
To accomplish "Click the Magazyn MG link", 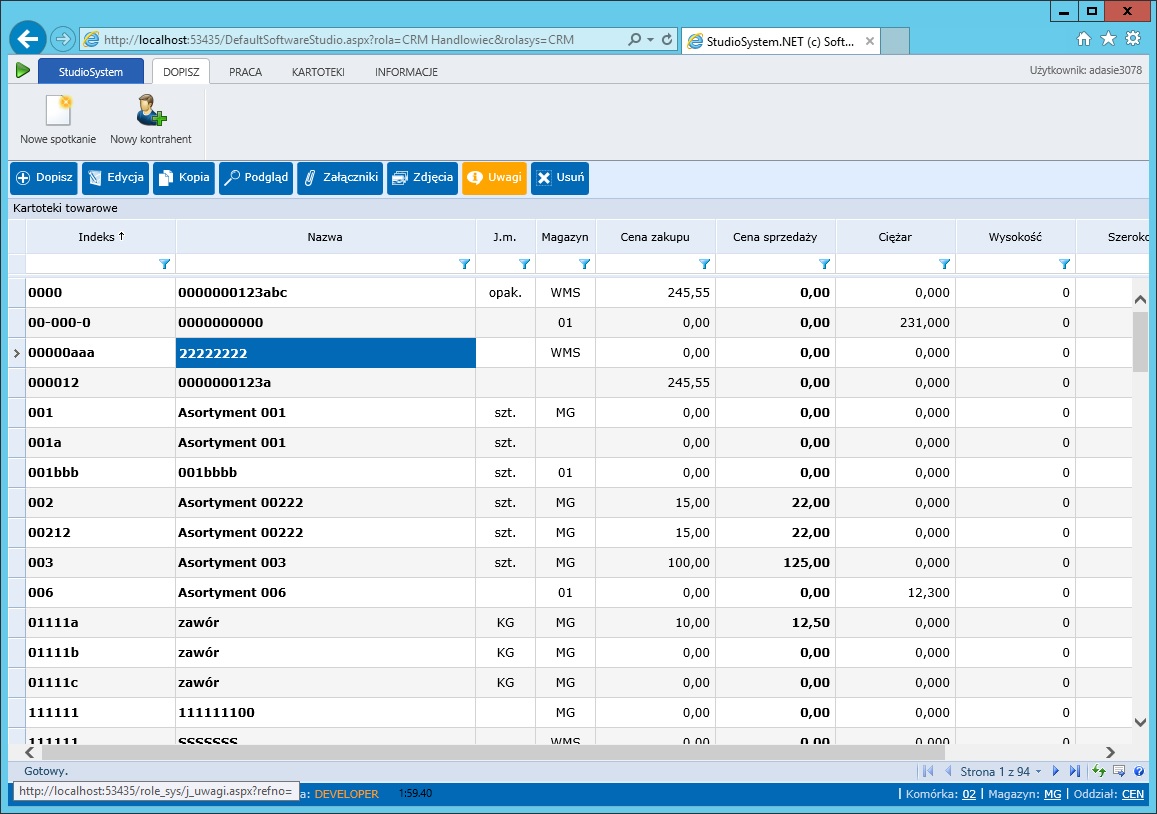I will point(1052,794).
